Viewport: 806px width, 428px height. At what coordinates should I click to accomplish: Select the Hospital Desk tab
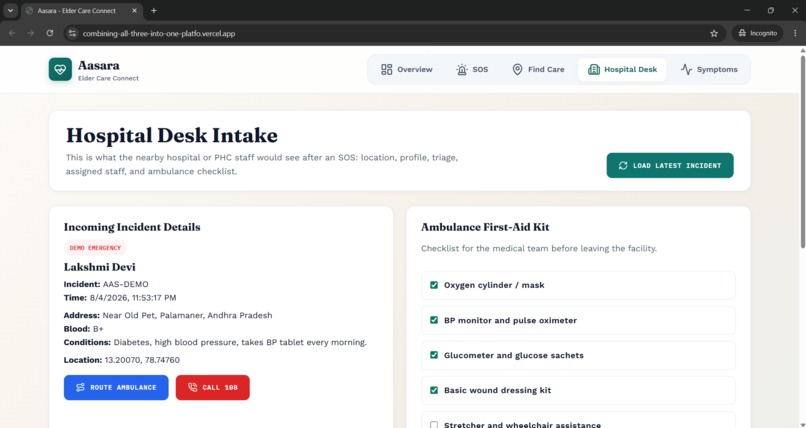click(x=622, y=69)
